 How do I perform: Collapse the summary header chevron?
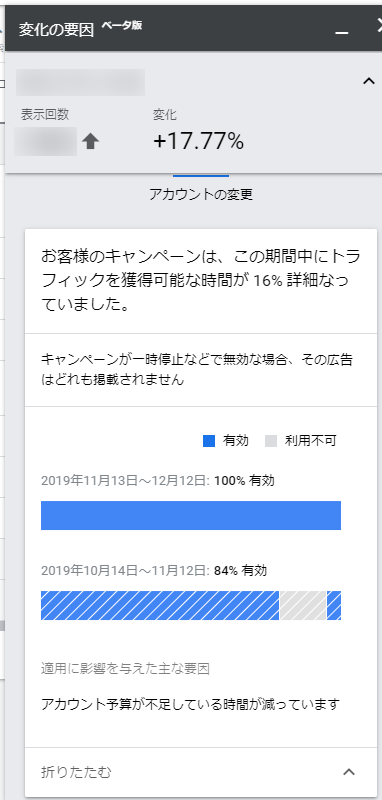coord(368,81)
